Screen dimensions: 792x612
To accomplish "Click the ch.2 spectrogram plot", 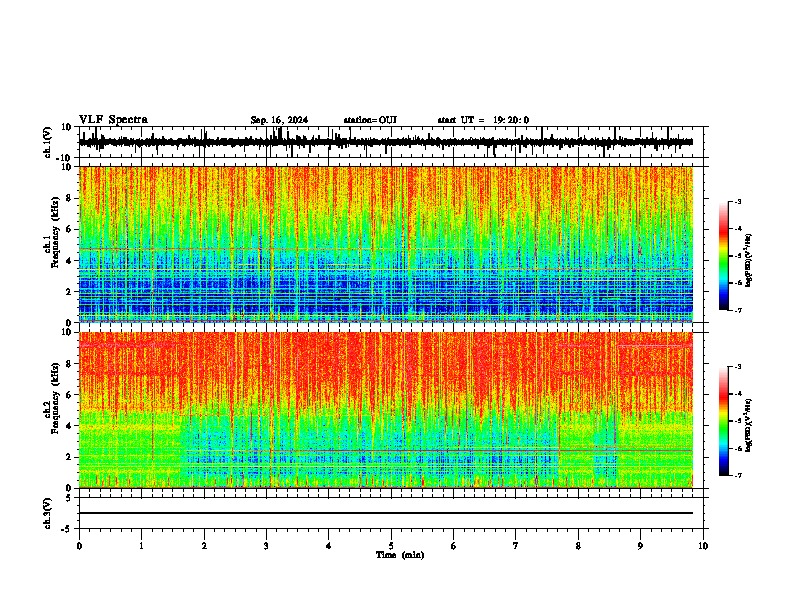I will [x=385, y=410].
